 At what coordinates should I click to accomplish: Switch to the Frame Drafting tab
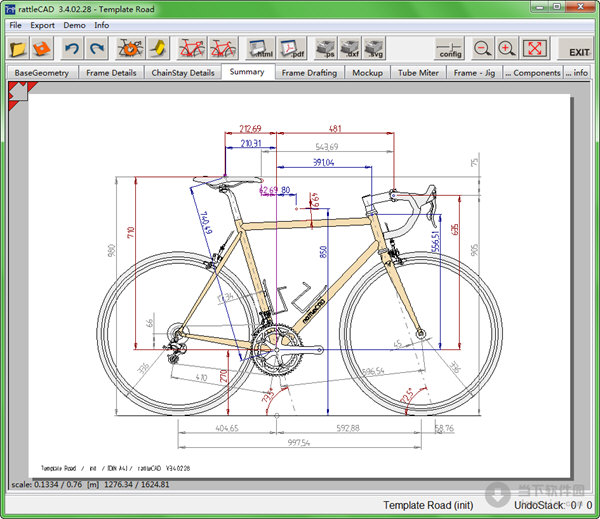pyautogui.click(x=309, y=73)
